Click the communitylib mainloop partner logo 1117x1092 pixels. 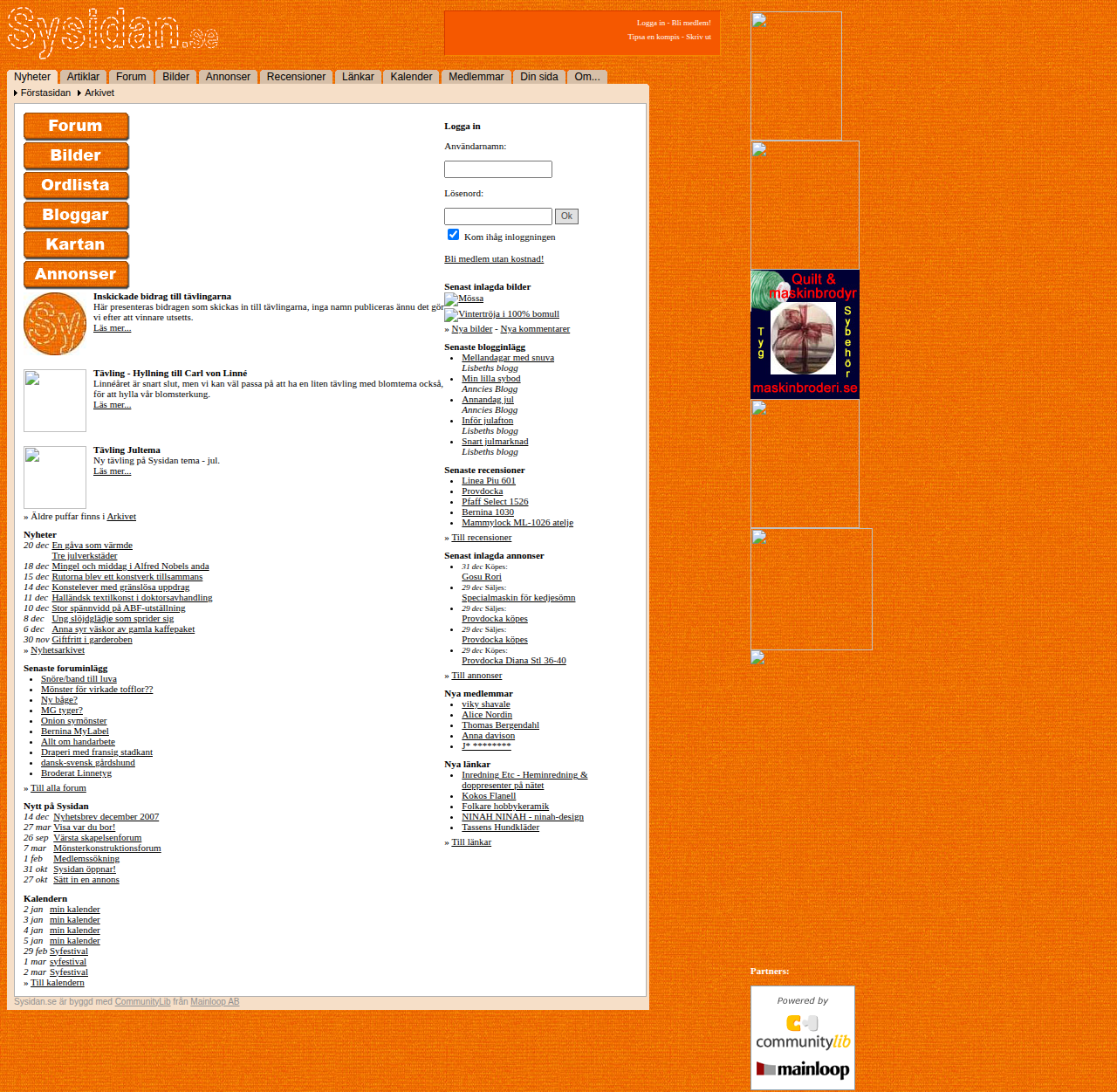(x=803, y=1038)
